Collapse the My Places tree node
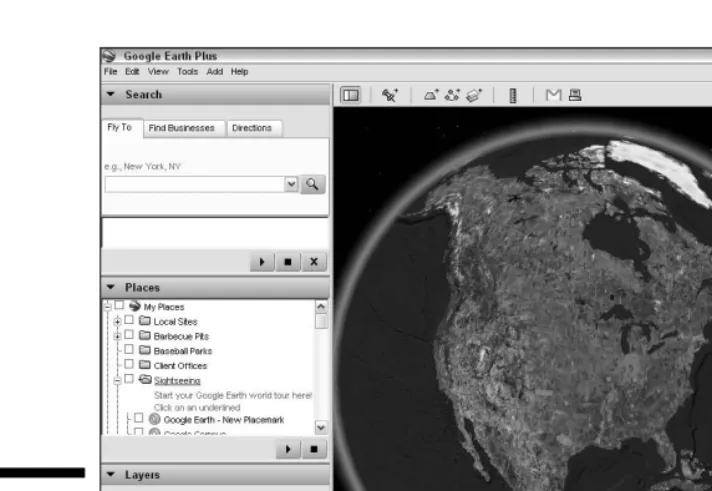712x491 pixels. (108, 307)
